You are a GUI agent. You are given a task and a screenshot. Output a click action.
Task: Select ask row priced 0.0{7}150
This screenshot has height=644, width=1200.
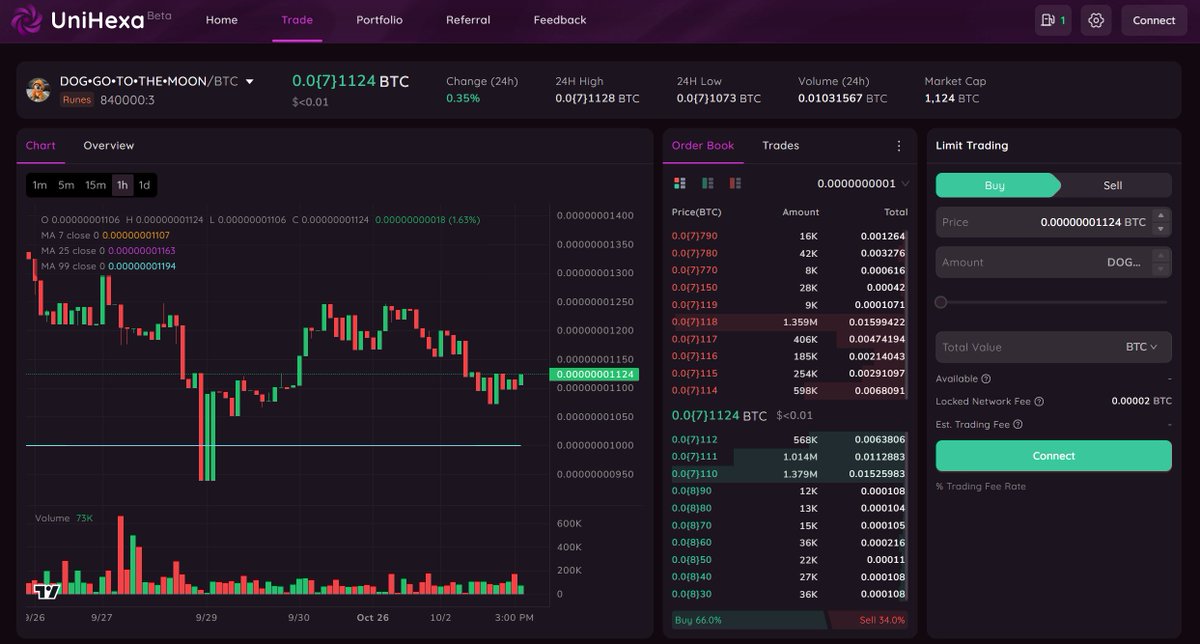coord(789,288)
